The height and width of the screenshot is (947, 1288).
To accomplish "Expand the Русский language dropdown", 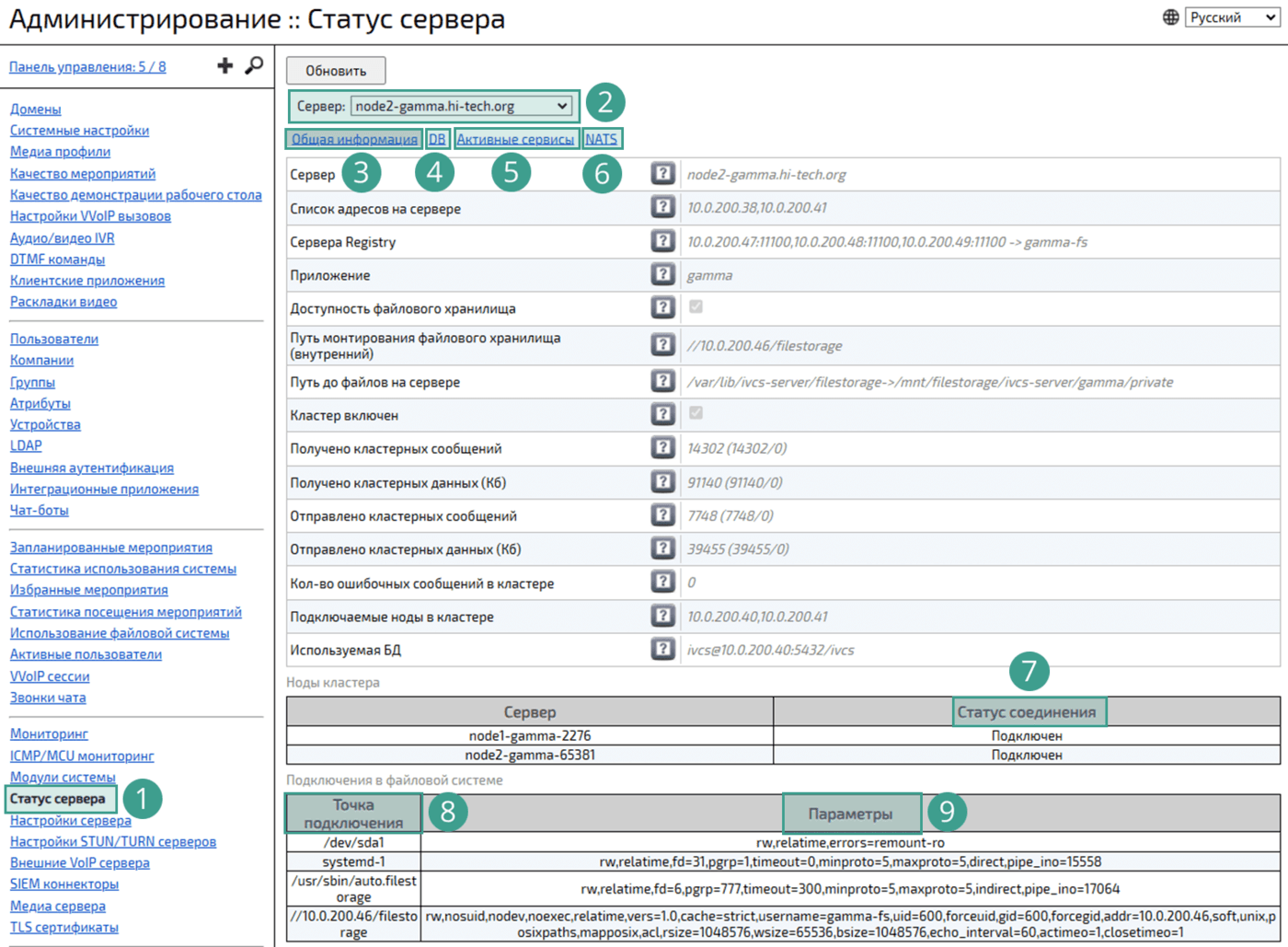I will click(x=1232, y=17).
